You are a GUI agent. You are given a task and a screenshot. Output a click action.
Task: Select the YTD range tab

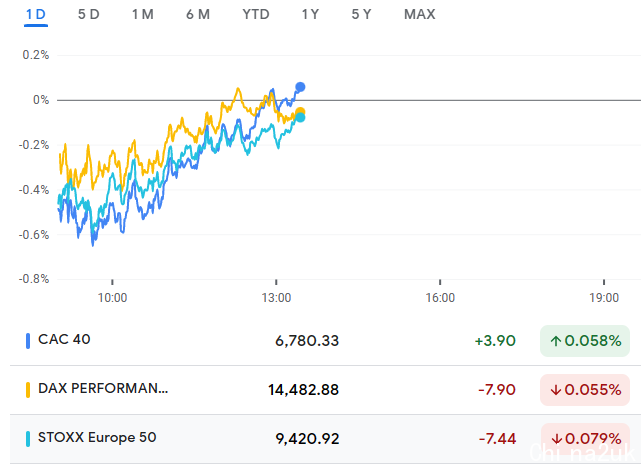click(256, 14)
